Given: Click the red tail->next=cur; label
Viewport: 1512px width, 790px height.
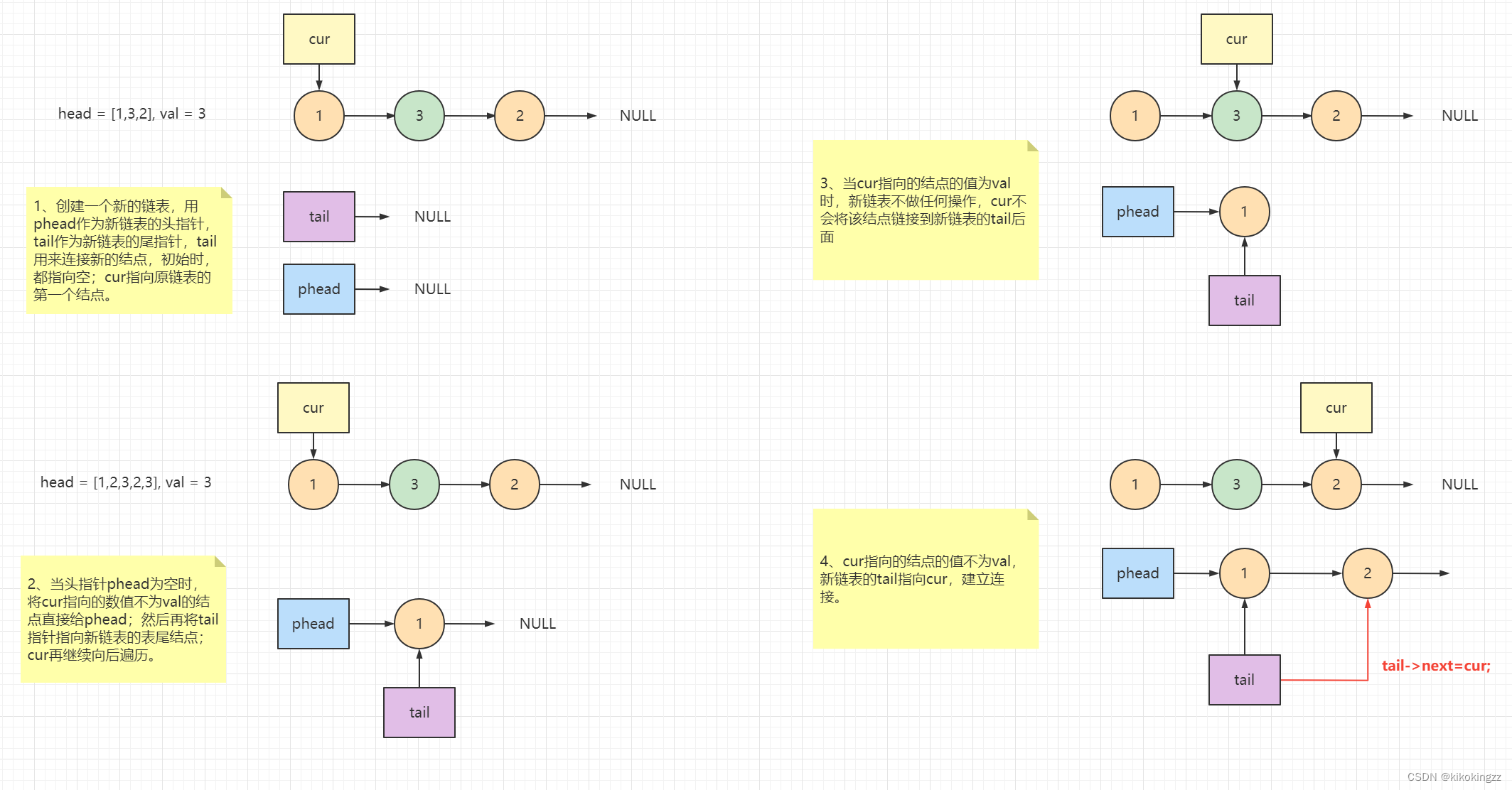Looking at the screenshot, I should [1435, 666].
